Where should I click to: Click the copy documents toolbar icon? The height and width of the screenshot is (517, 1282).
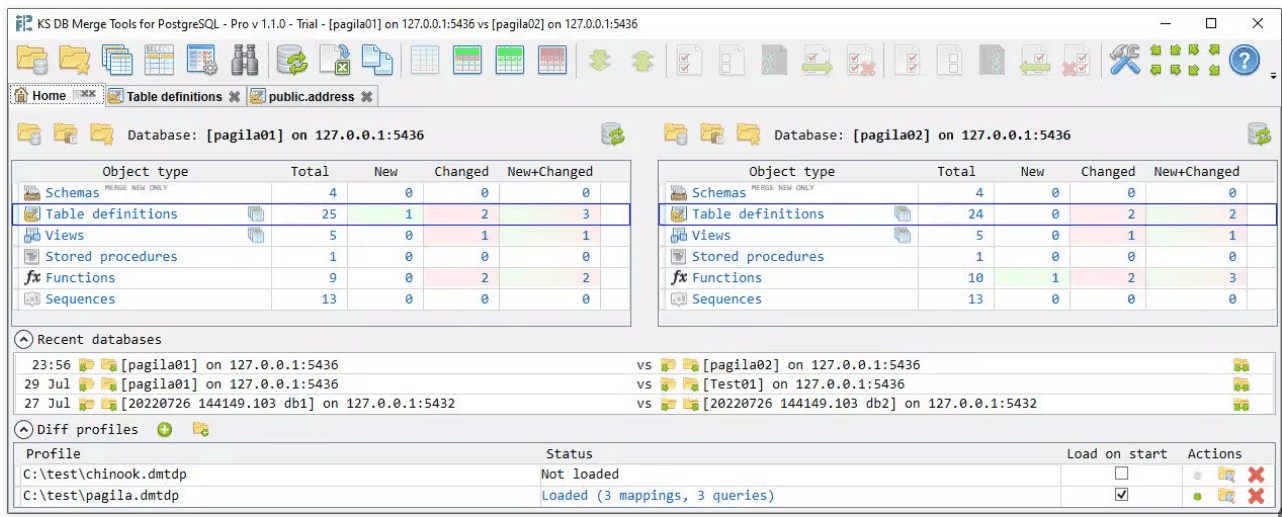[x=377, y=60]
